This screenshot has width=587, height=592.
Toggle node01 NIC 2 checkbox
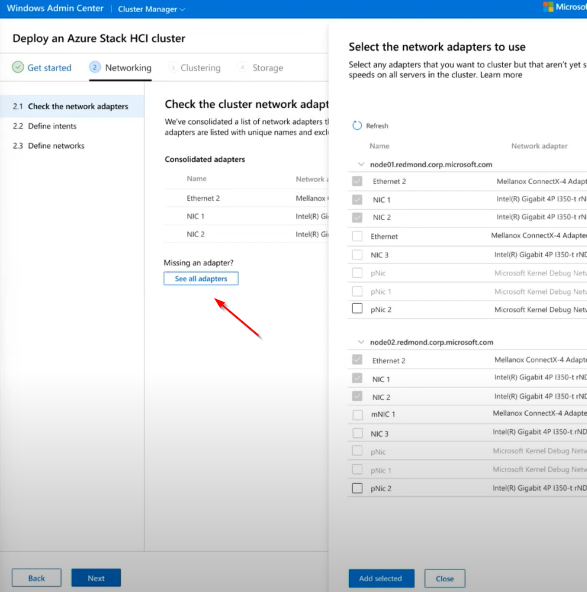[357, 217]
